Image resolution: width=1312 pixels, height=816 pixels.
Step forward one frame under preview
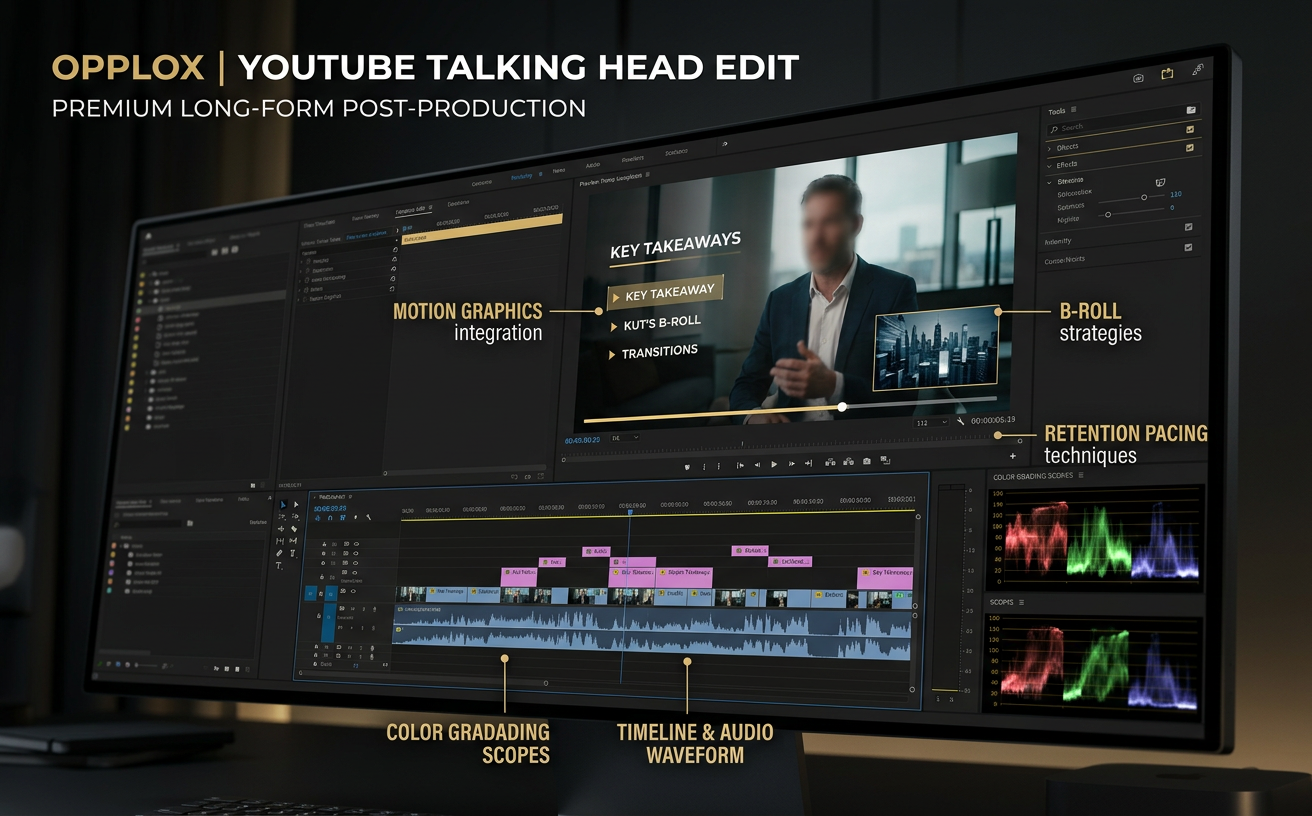click(x=792, y=464)
